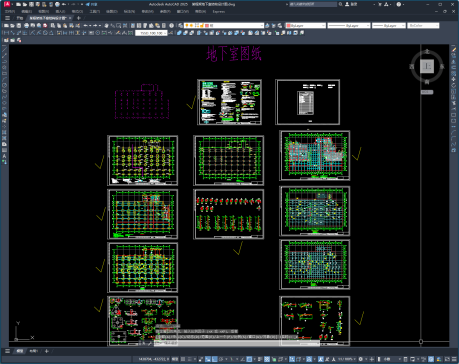Image resolution: width=459 pixels, height=364 pixels.
Task: Toggle snap mode in status bar
Action: [x=189, y=359]
